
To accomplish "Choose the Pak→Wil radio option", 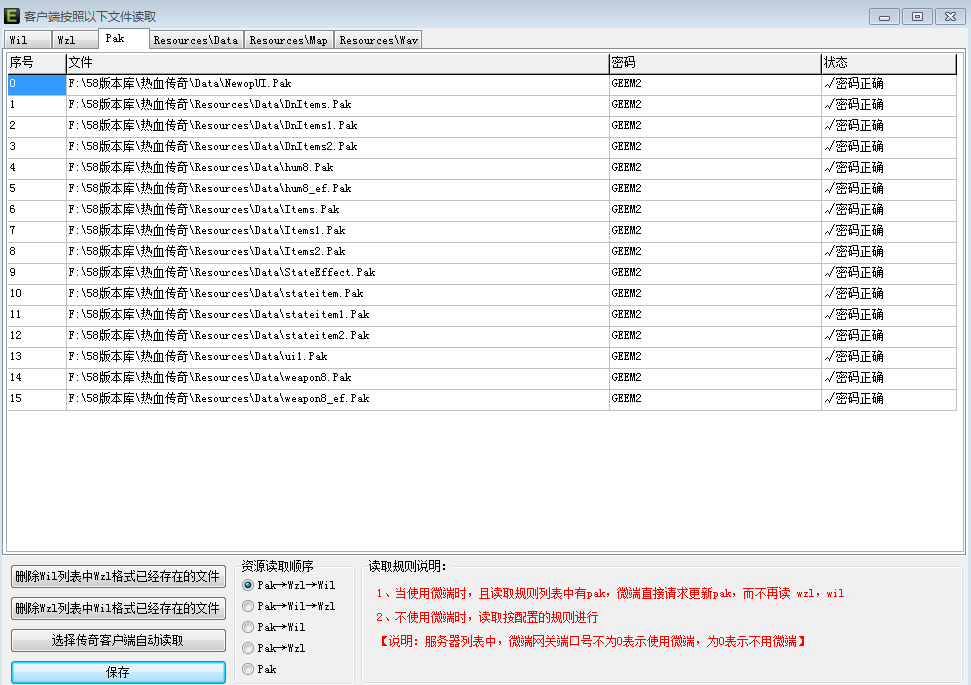I will (248, 627).
